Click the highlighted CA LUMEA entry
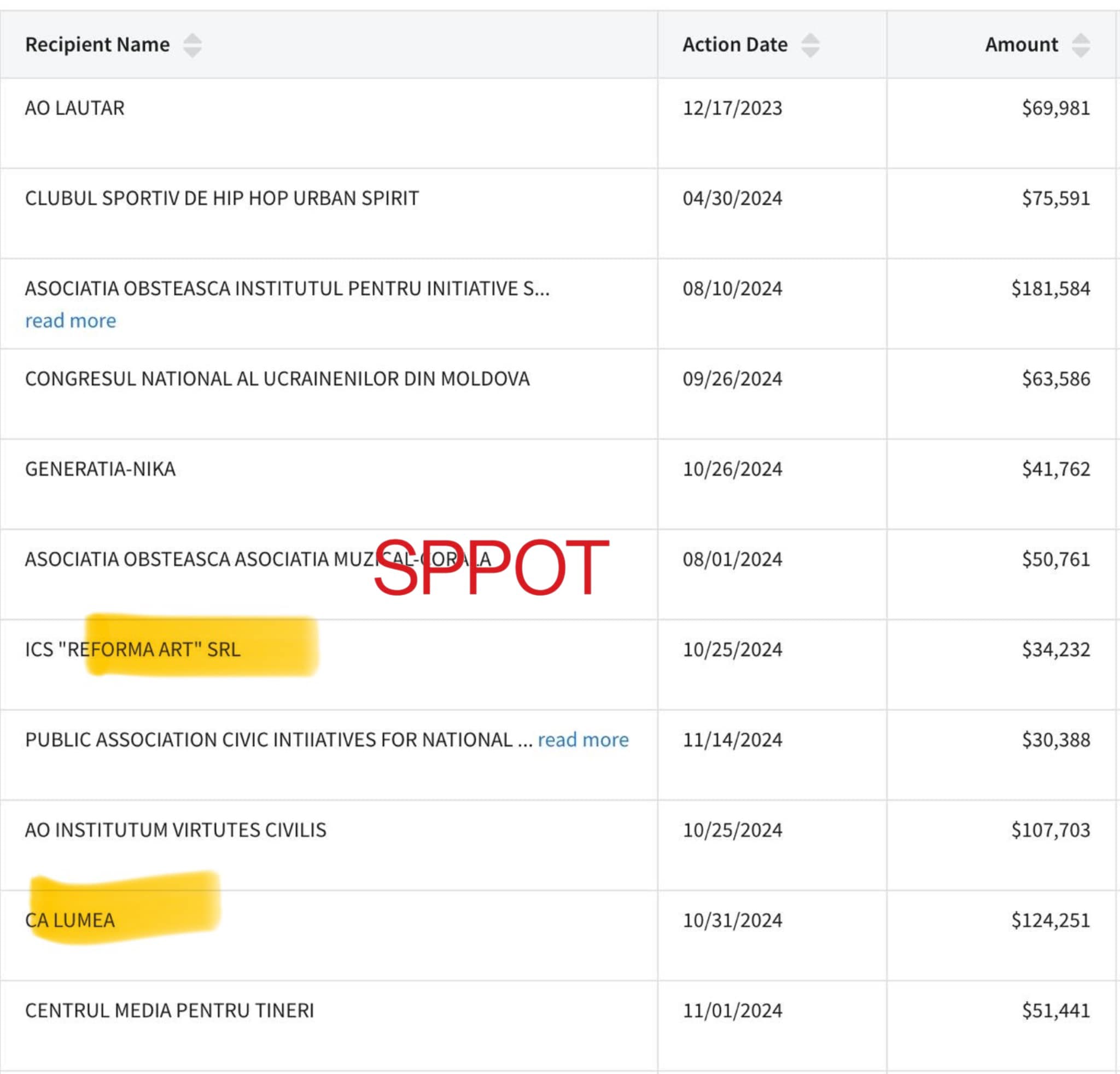The height and width of the screenshot is (1074, 1120). (69, 920)
